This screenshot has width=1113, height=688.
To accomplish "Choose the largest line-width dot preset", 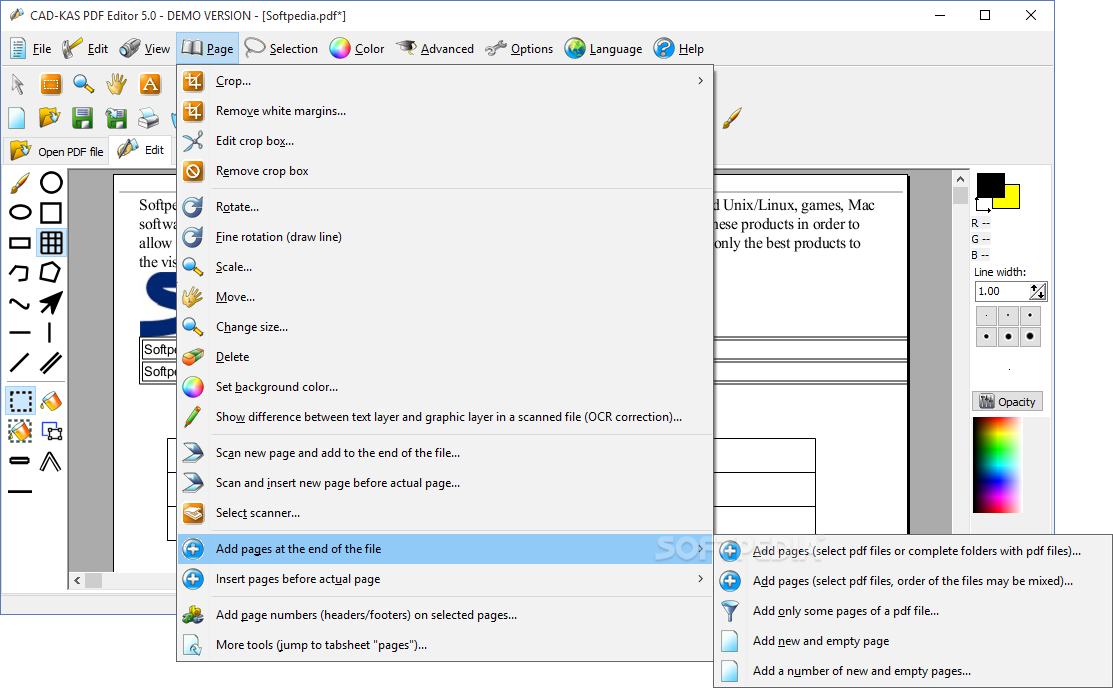I will tap(1030, 337).
